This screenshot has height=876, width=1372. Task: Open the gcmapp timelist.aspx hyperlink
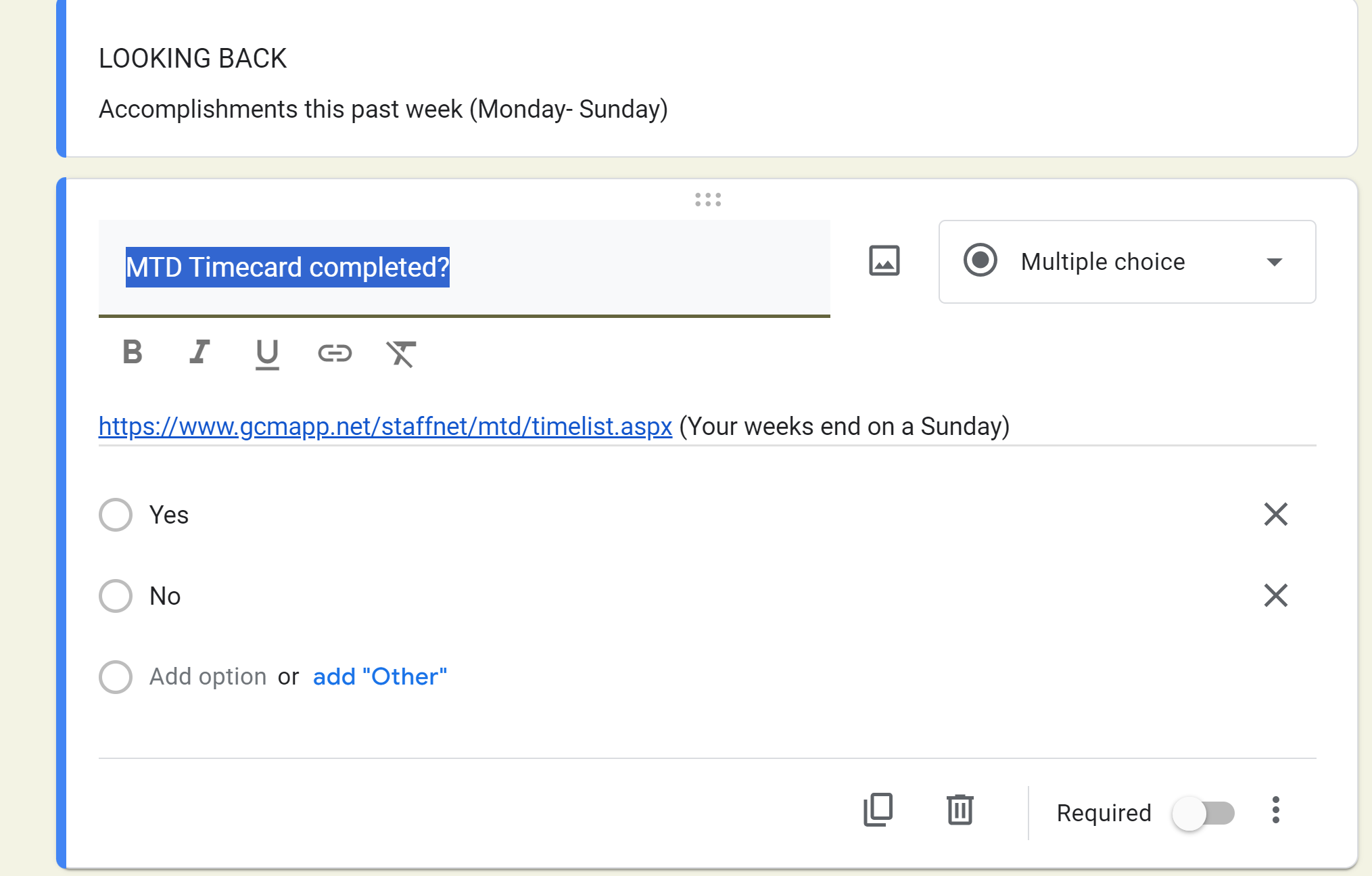(385, 426)
